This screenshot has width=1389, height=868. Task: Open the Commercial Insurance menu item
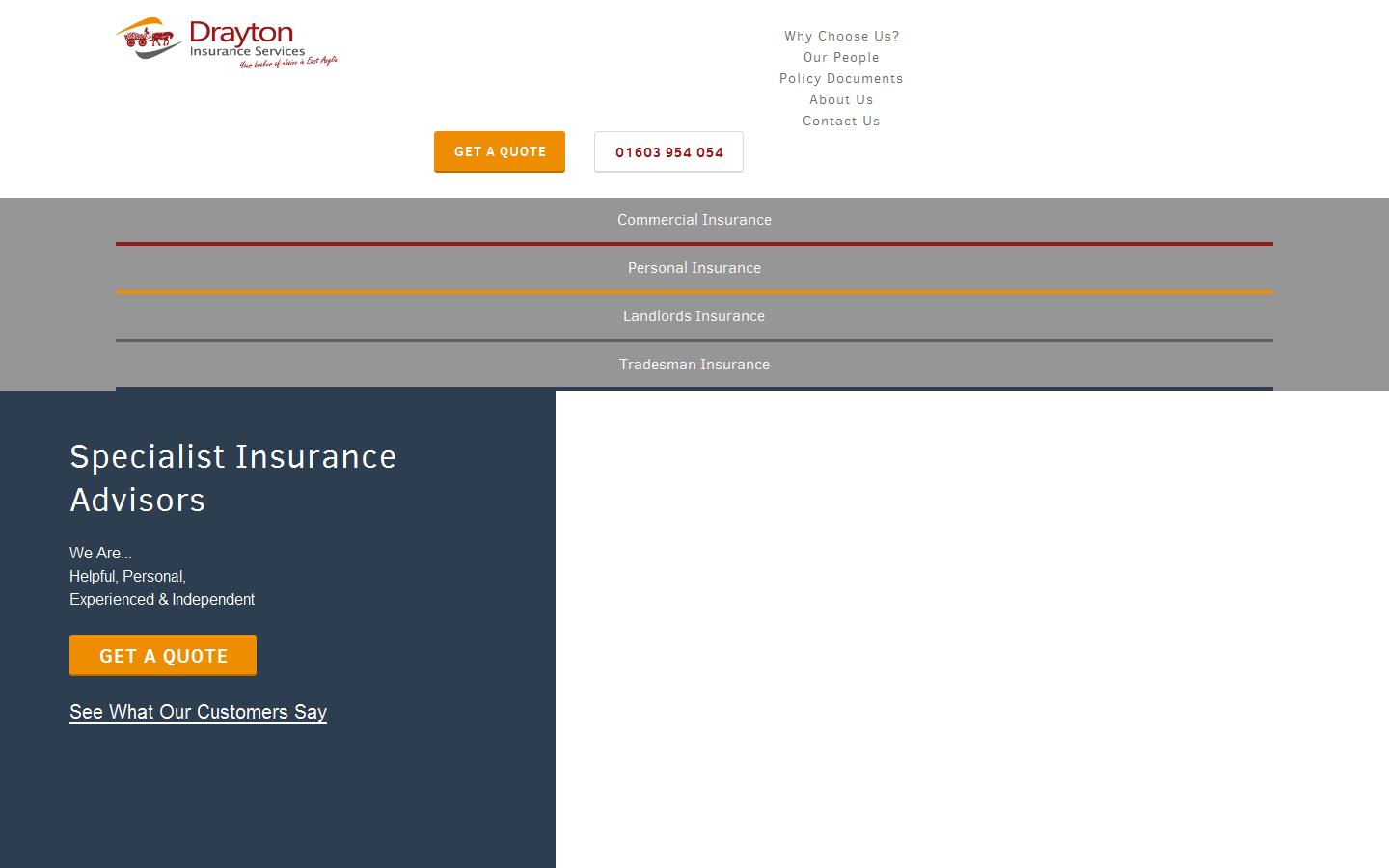click(694, 220)
